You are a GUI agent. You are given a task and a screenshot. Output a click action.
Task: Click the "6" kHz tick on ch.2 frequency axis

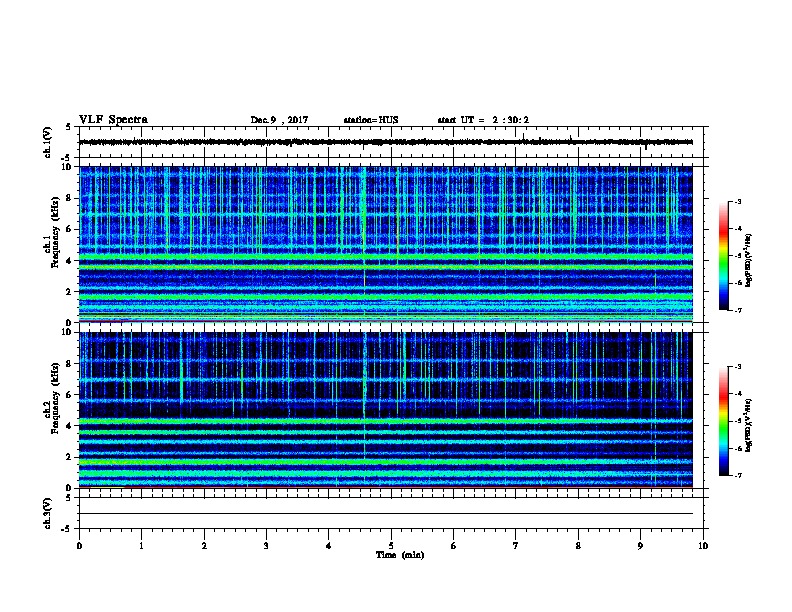click(x=68, y=395)
